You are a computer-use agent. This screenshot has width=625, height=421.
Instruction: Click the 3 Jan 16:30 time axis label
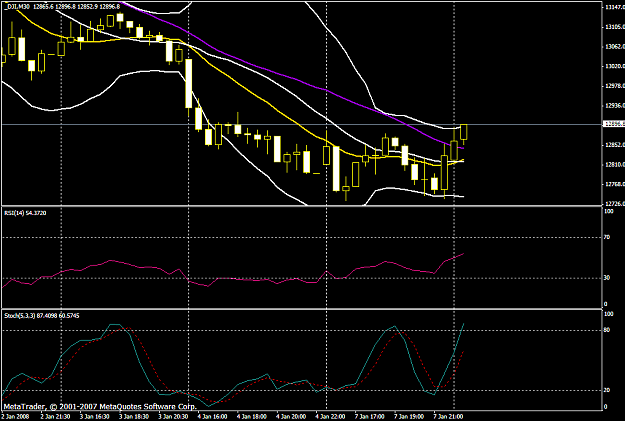click(94, 417)
